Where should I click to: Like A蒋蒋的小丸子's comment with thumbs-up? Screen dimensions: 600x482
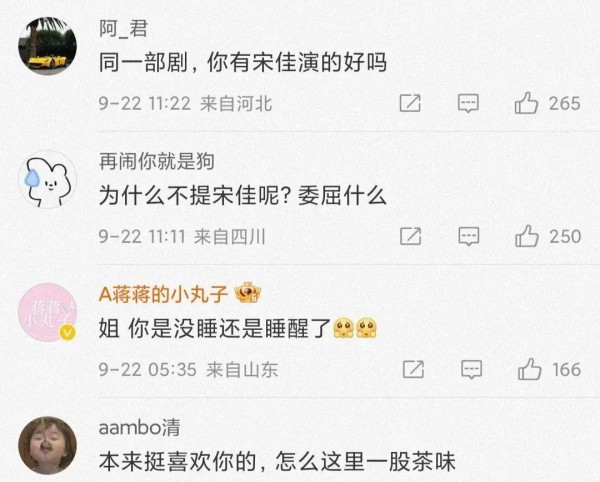[530, 369]
